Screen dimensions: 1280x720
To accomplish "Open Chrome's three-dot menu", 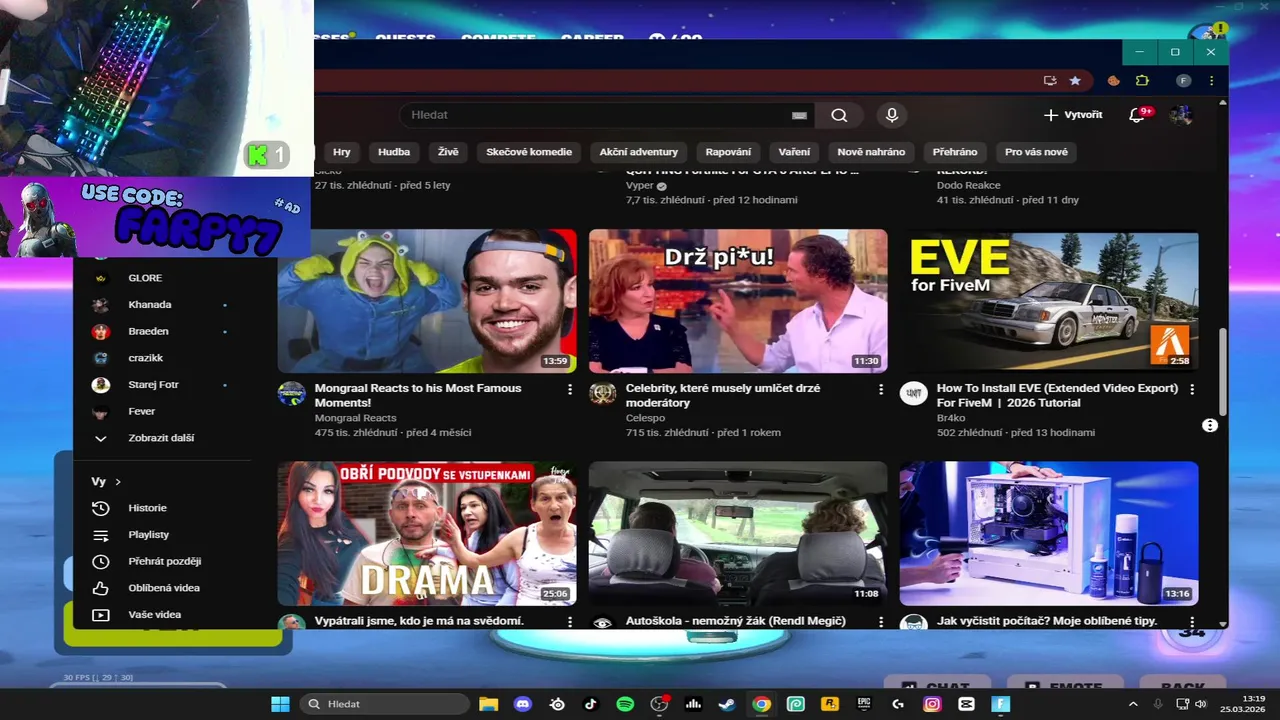I will click(1211, 80).
